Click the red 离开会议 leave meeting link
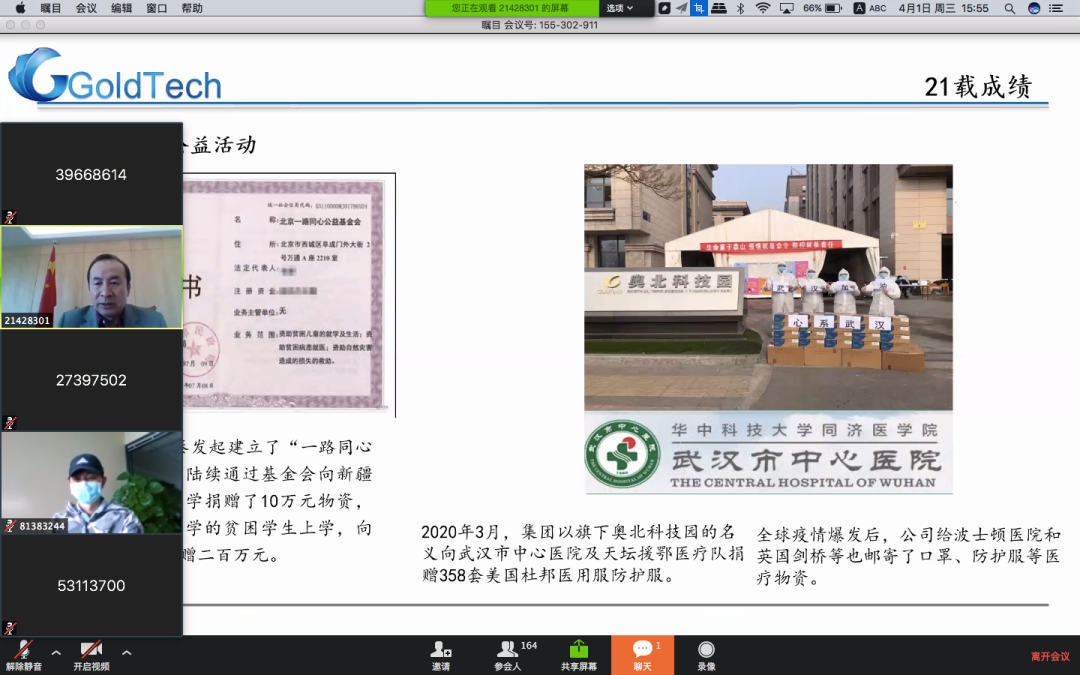This screenshot has height=675, width=1080. click(1050, 656)
